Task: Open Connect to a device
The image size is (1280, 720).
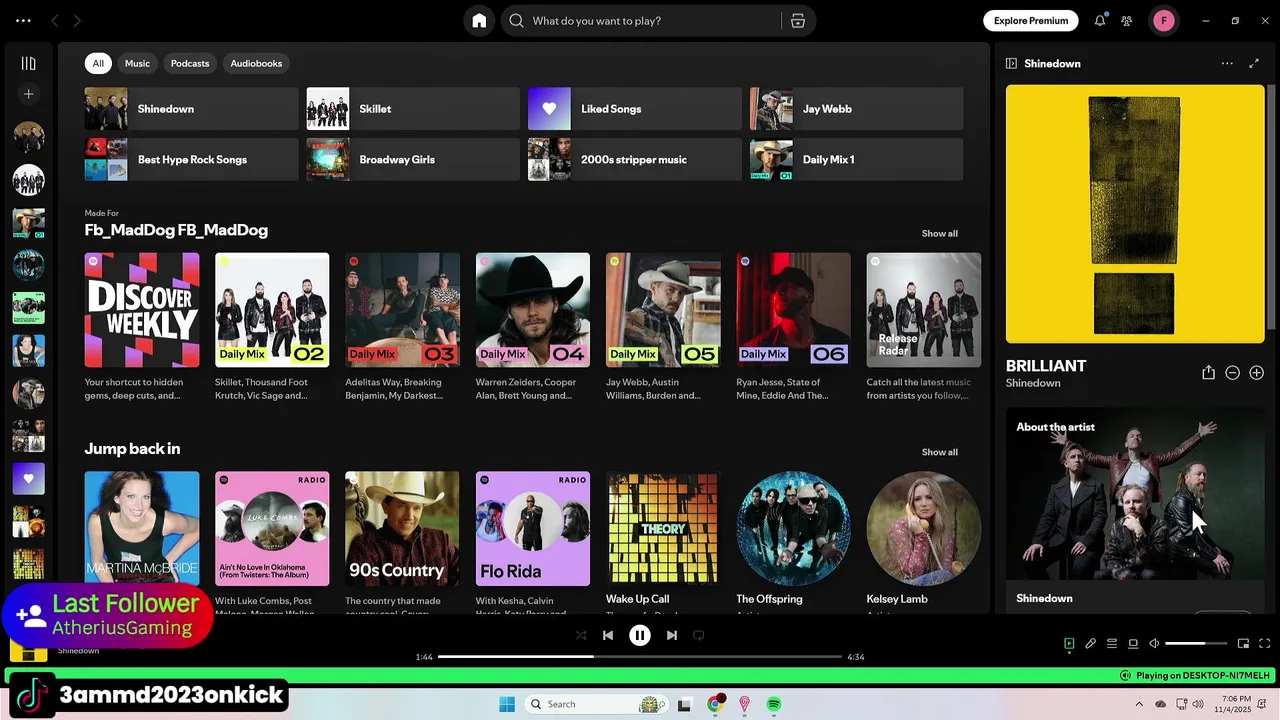Action: point(1133,644)
